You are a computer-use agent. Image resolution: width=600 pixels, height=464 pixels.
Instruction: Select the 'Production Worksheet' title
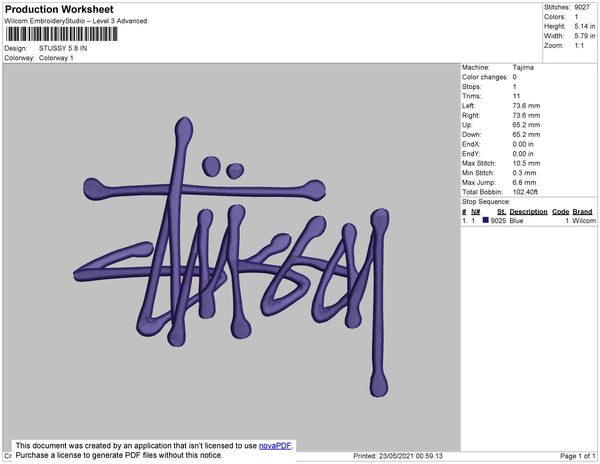pyautogui.click(x=59, y=10)
